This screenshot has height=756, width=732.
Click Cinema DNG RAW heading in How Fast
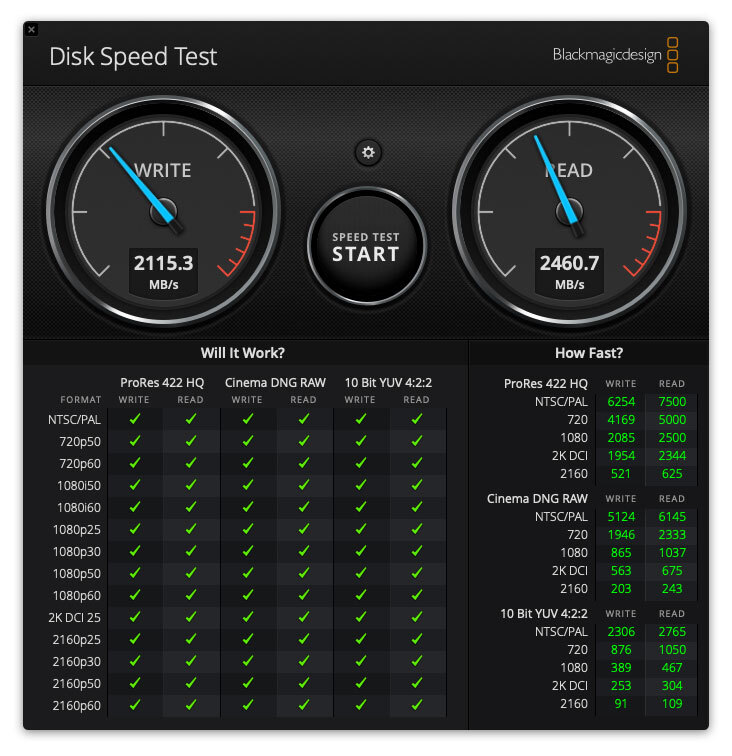point(537,499)
